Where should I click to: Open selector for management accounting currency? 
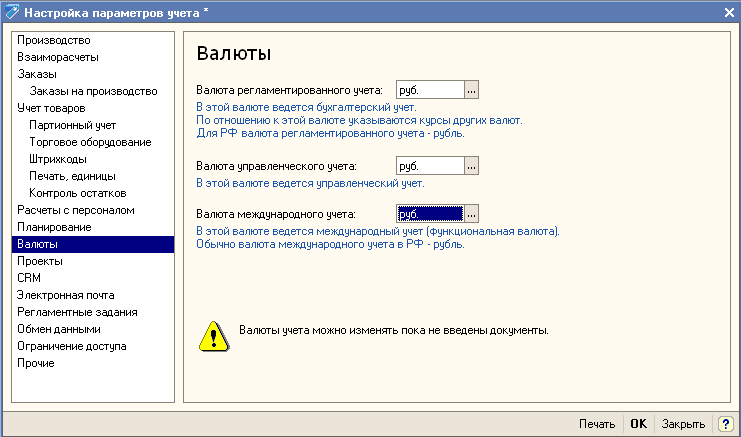click(x=471, y=166)
